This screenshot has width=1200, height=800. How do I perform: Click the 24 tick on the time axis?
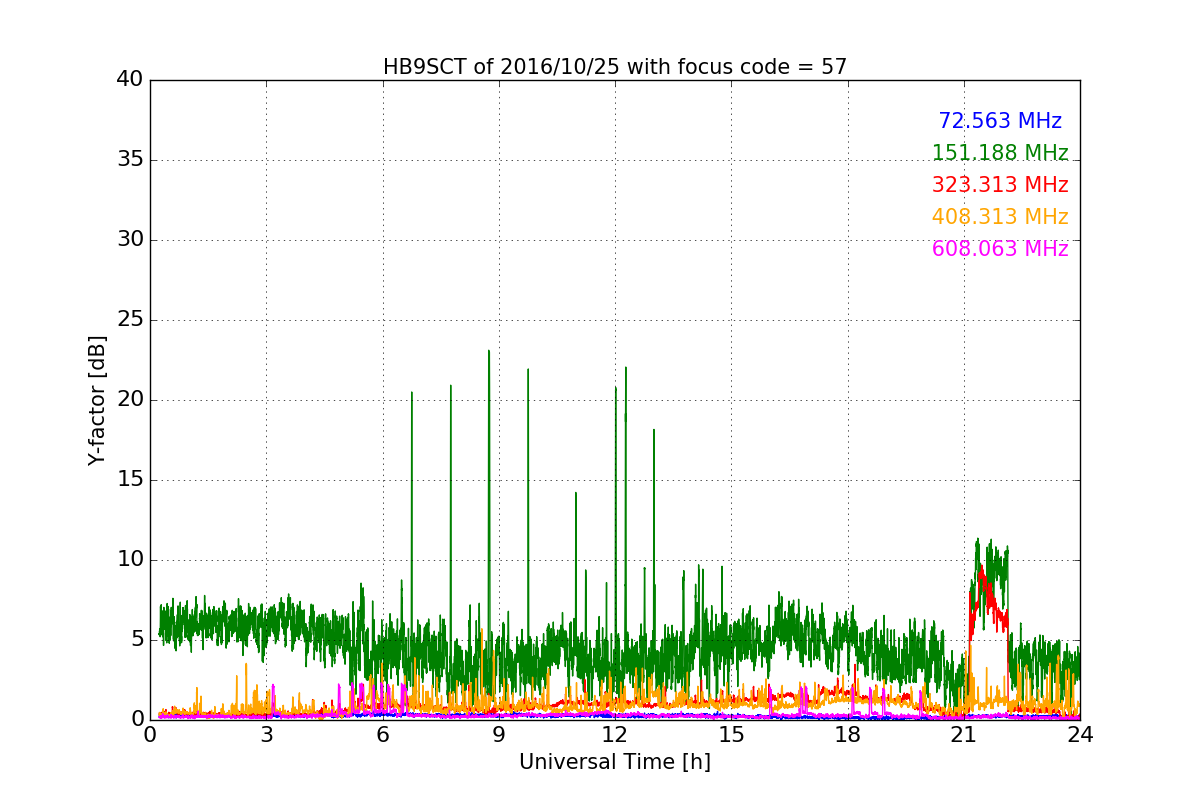click(x=1080, y=735)
